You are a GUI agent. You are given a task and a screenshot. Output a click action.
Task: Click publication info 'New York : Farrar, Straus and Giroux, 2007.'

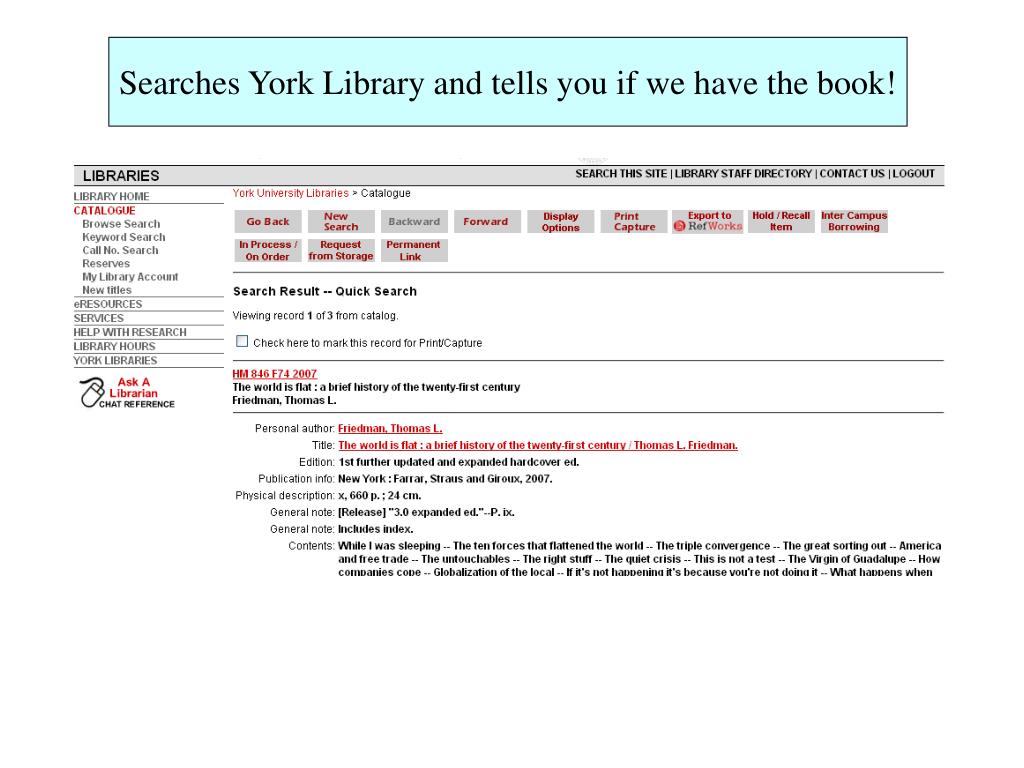(445, 479)
